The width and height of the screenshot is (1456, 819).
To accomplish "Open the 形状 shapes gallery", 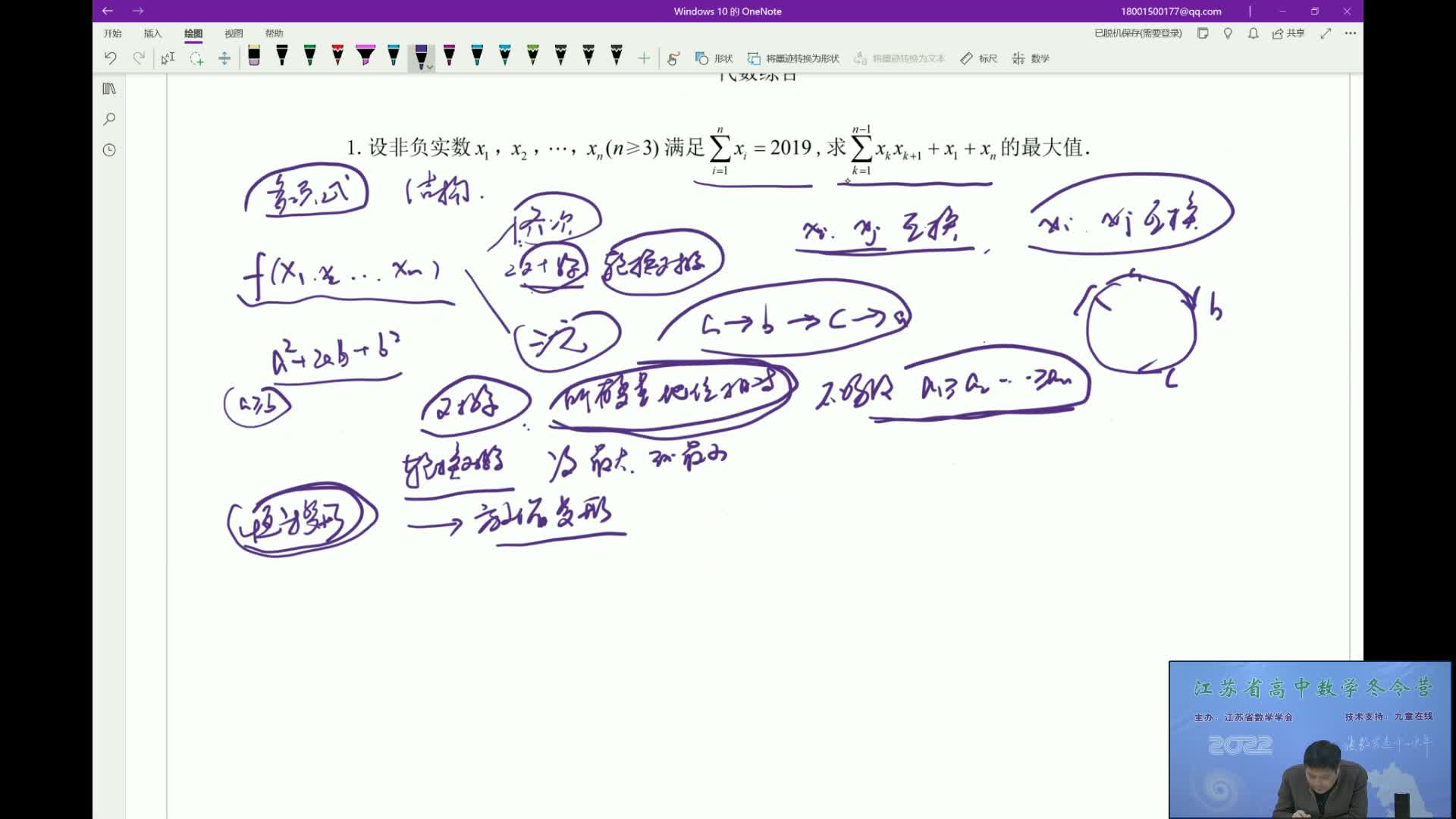I will (714, 58).
